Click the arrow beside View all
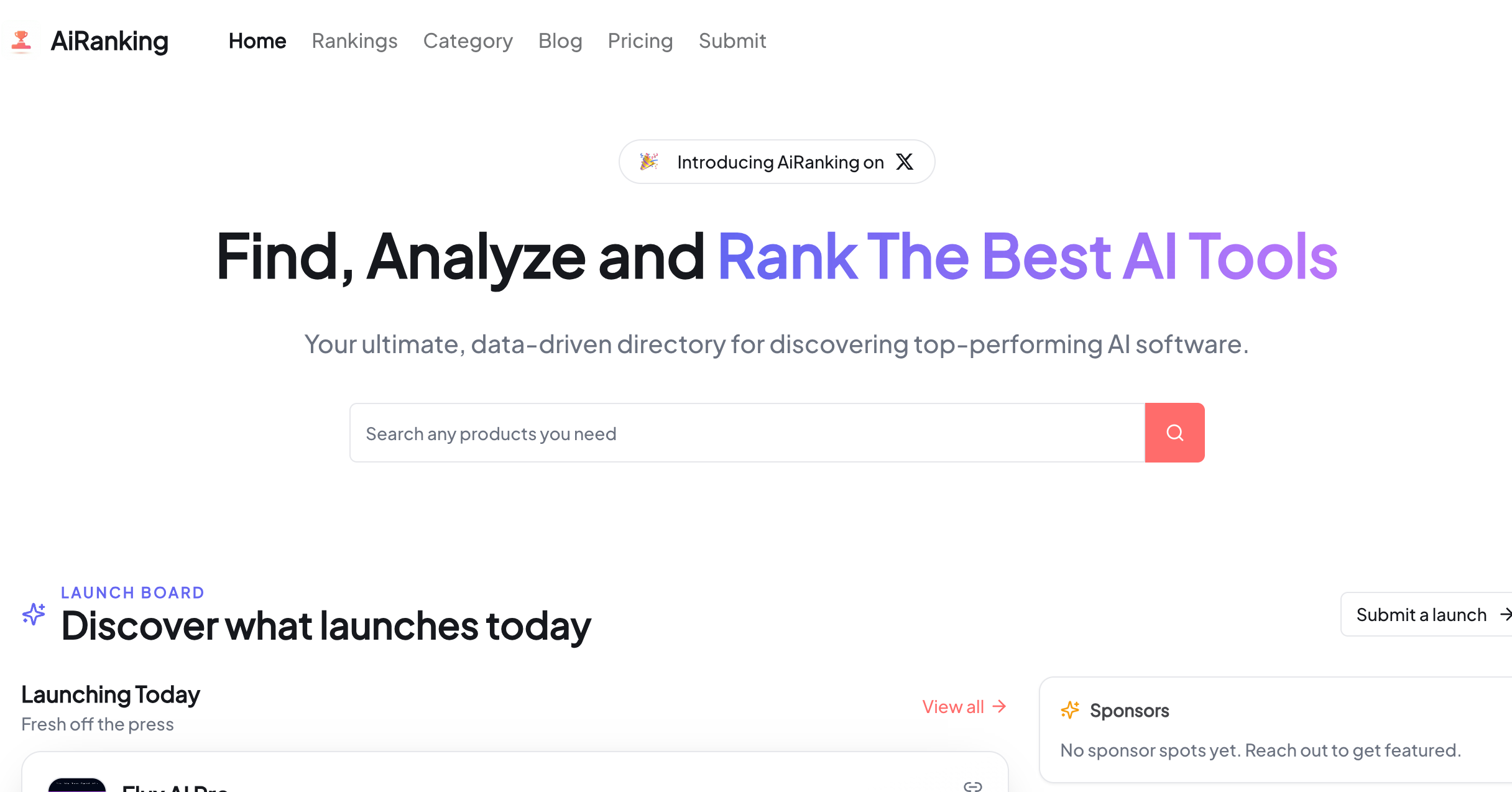This screenshot has width=1512, height=792. coord(1000,707)
